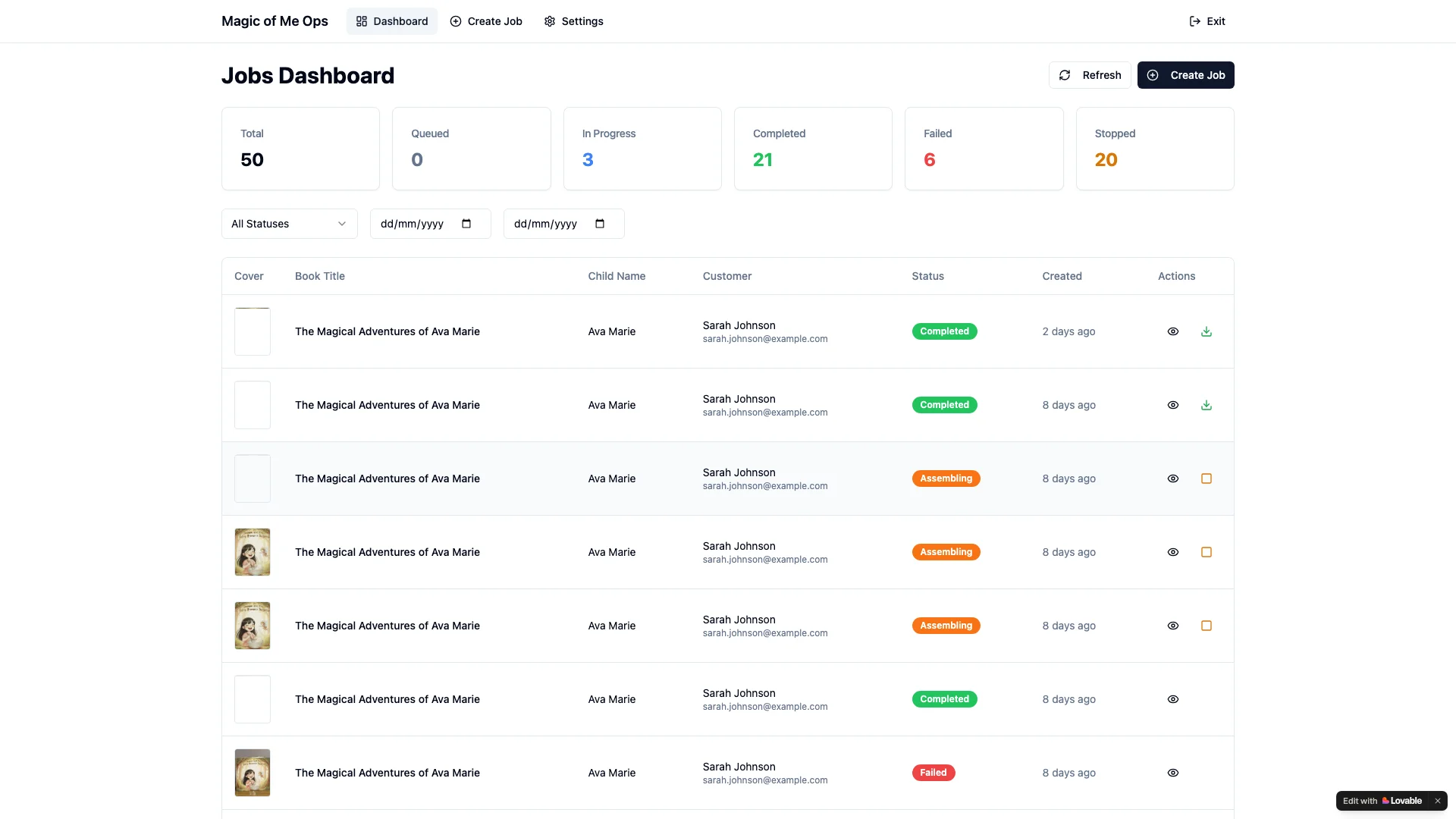View the 2 days ago job details
Image resolution: width=1456 pixels, height=819 pixels.
(x=1172, y=331)
